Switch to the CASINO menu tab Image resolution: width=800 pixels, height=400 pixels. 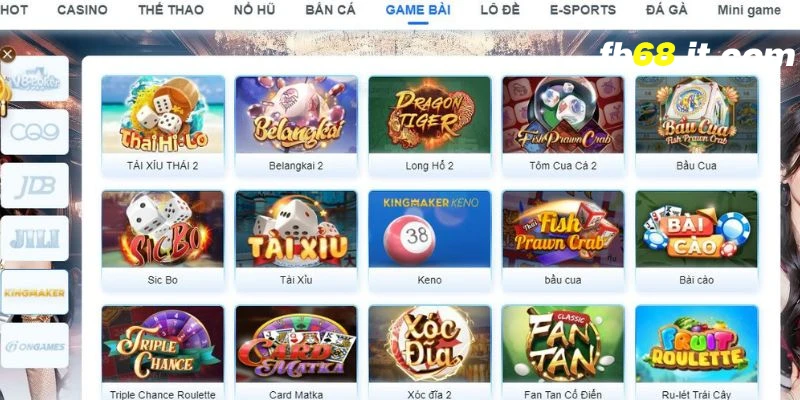(x=82, y=10)
